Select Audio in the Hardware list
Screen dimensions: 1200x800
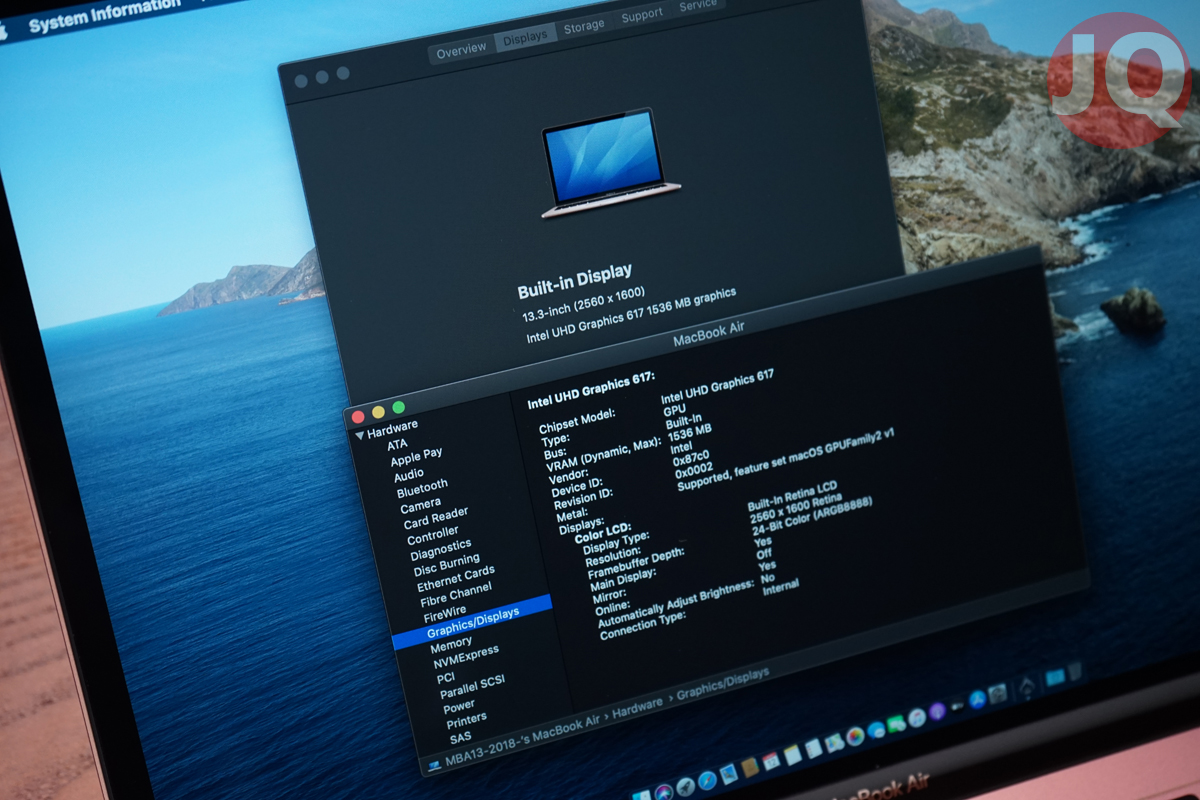[409, 475]
